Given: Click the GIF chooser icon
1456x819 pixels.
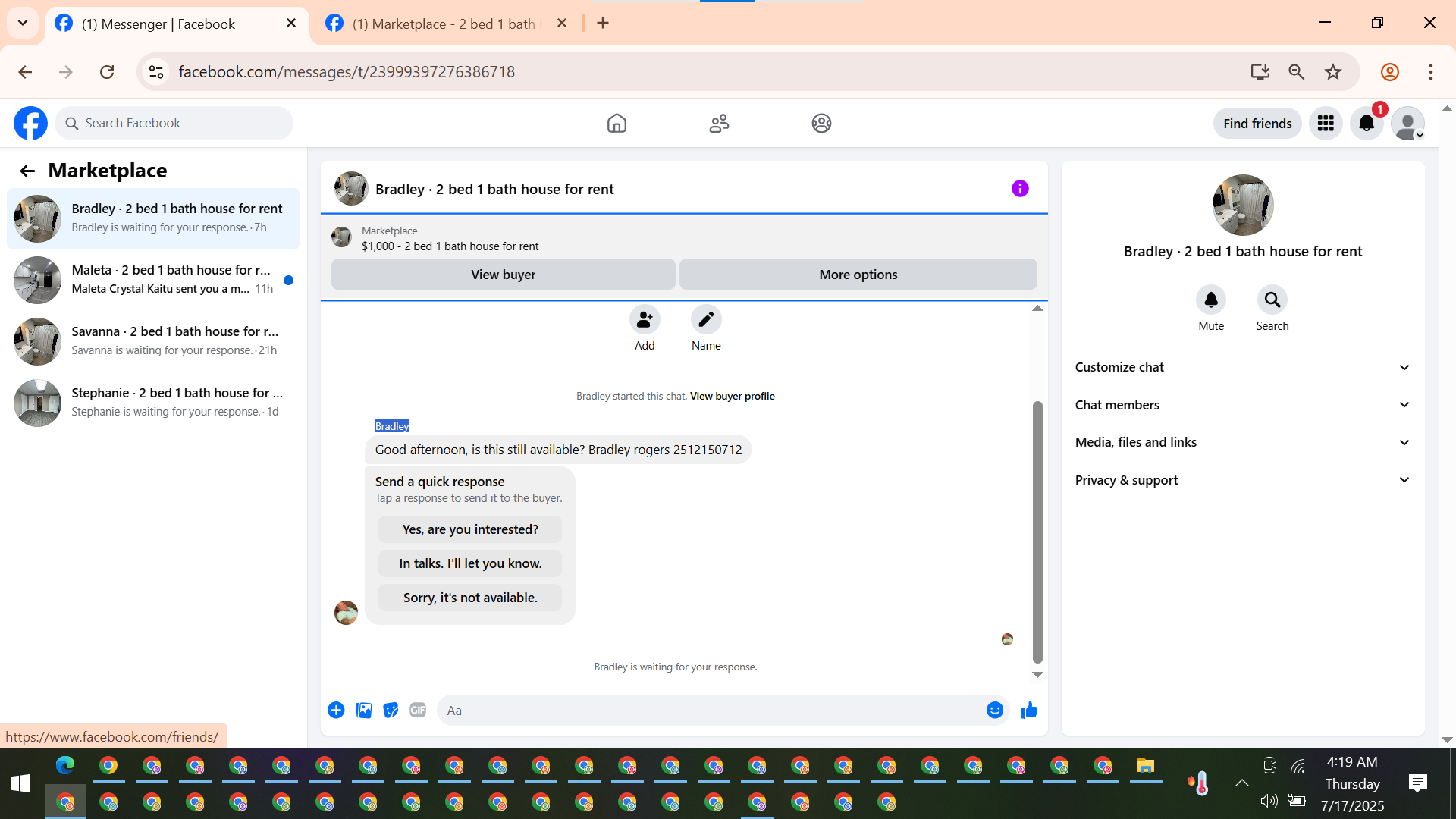Looking at the screenshot, I should pyautogui.click(x=418, y=711).
